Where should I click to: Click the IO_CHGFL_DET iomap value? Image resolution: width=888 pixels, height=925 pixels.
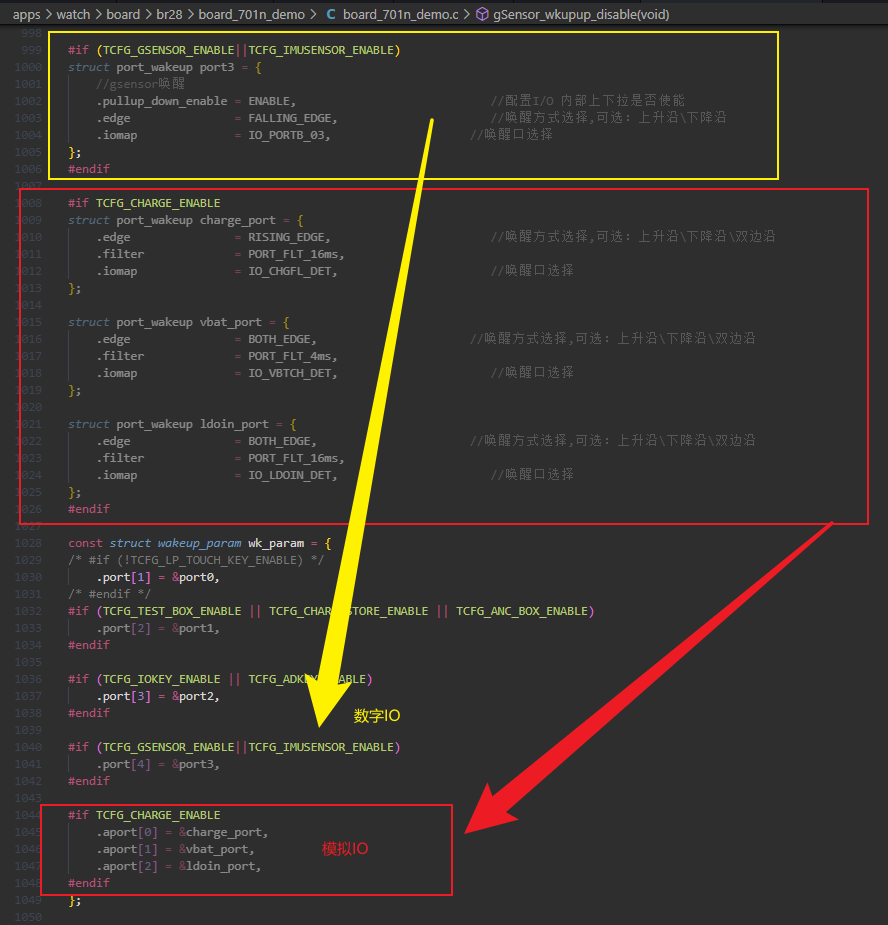(x=290, y=271)
